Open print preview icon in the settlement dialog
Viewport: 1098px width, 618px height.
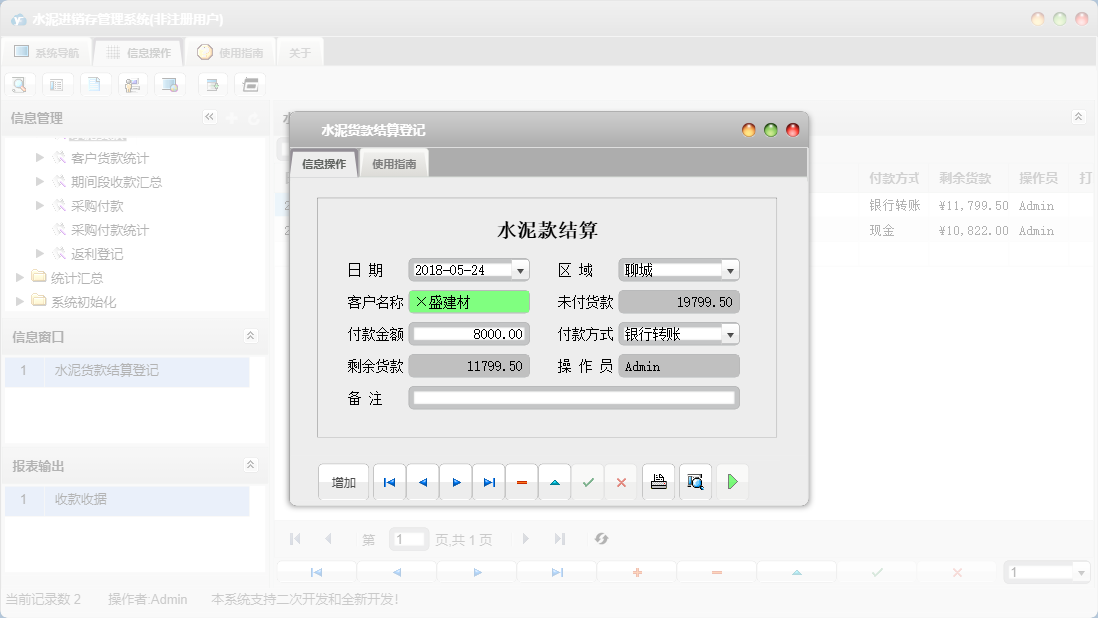[x=695, y=482]
